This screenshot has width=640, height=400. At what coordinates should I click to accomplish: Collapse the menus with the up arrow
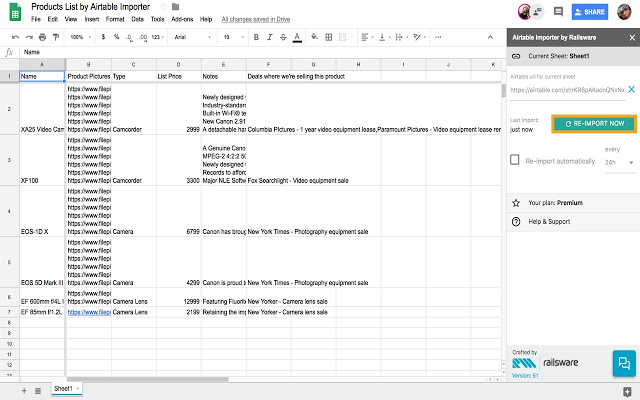tap(490, 37)
